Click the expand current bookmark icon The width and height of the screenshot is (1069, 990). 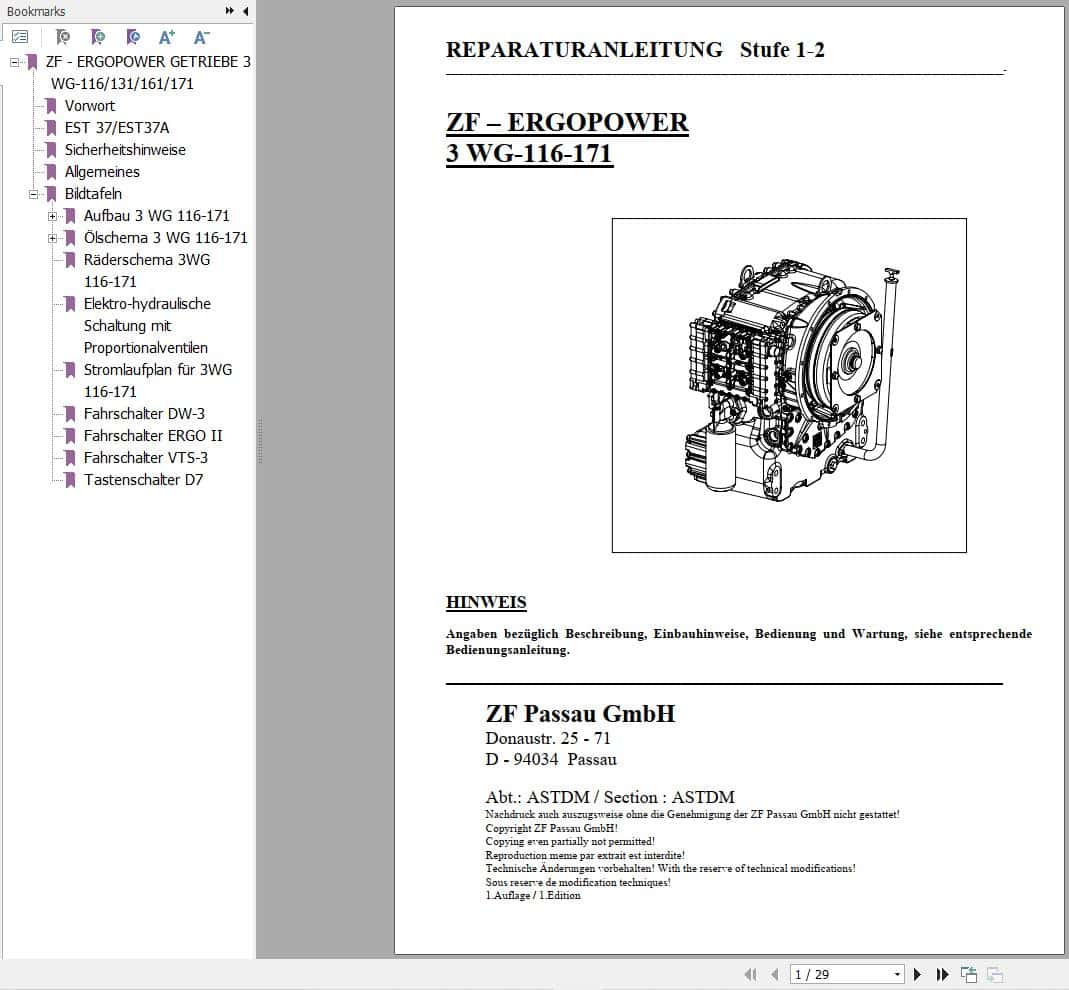point(63,37)
